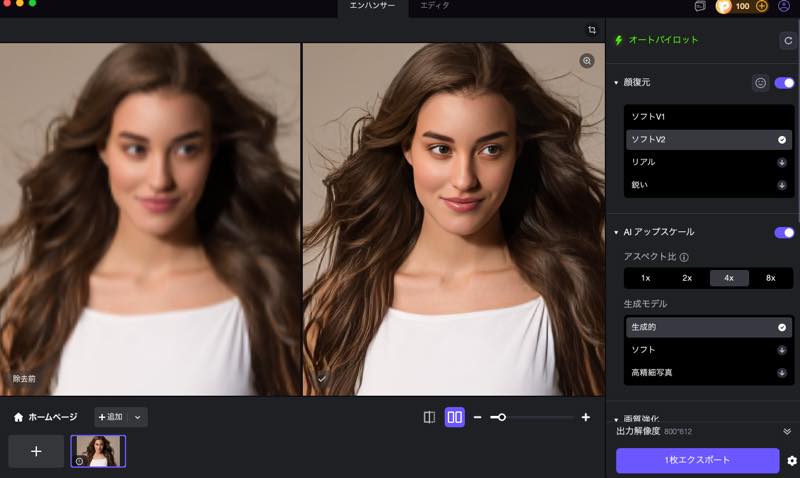Open the face selection smiley icon

click(x=760, y=83)
